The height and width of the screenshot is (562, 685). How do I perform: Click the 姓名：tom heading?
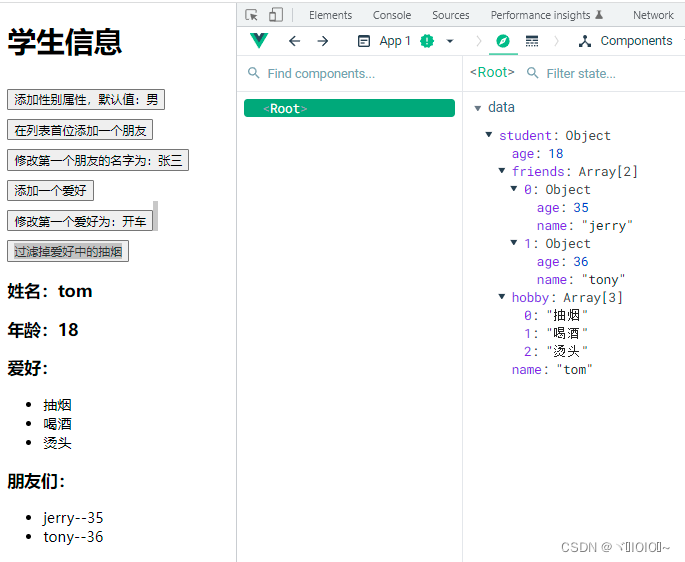[50, 291]
